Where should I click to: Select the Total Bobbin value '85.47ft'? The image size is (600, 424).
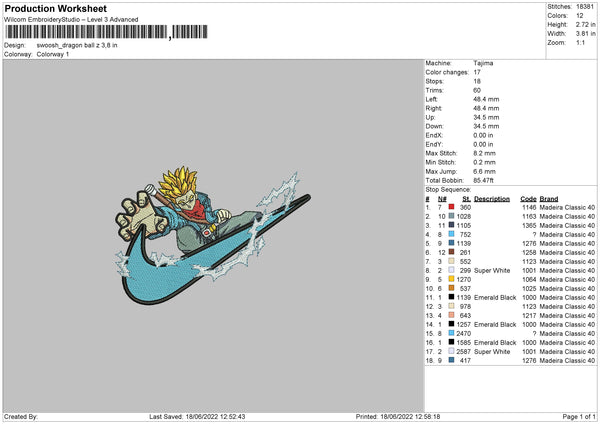[x=483, y=180]
